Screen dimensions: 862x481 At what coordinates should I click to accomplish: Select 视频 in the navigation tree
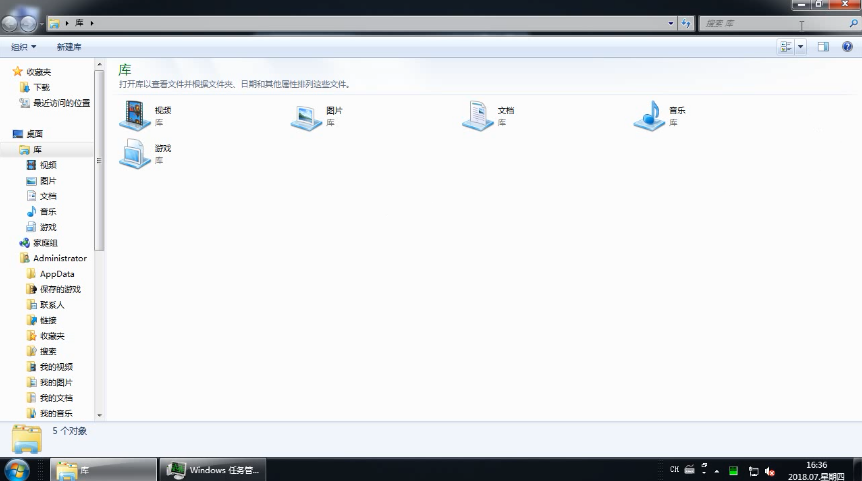(x=41, y=165)
